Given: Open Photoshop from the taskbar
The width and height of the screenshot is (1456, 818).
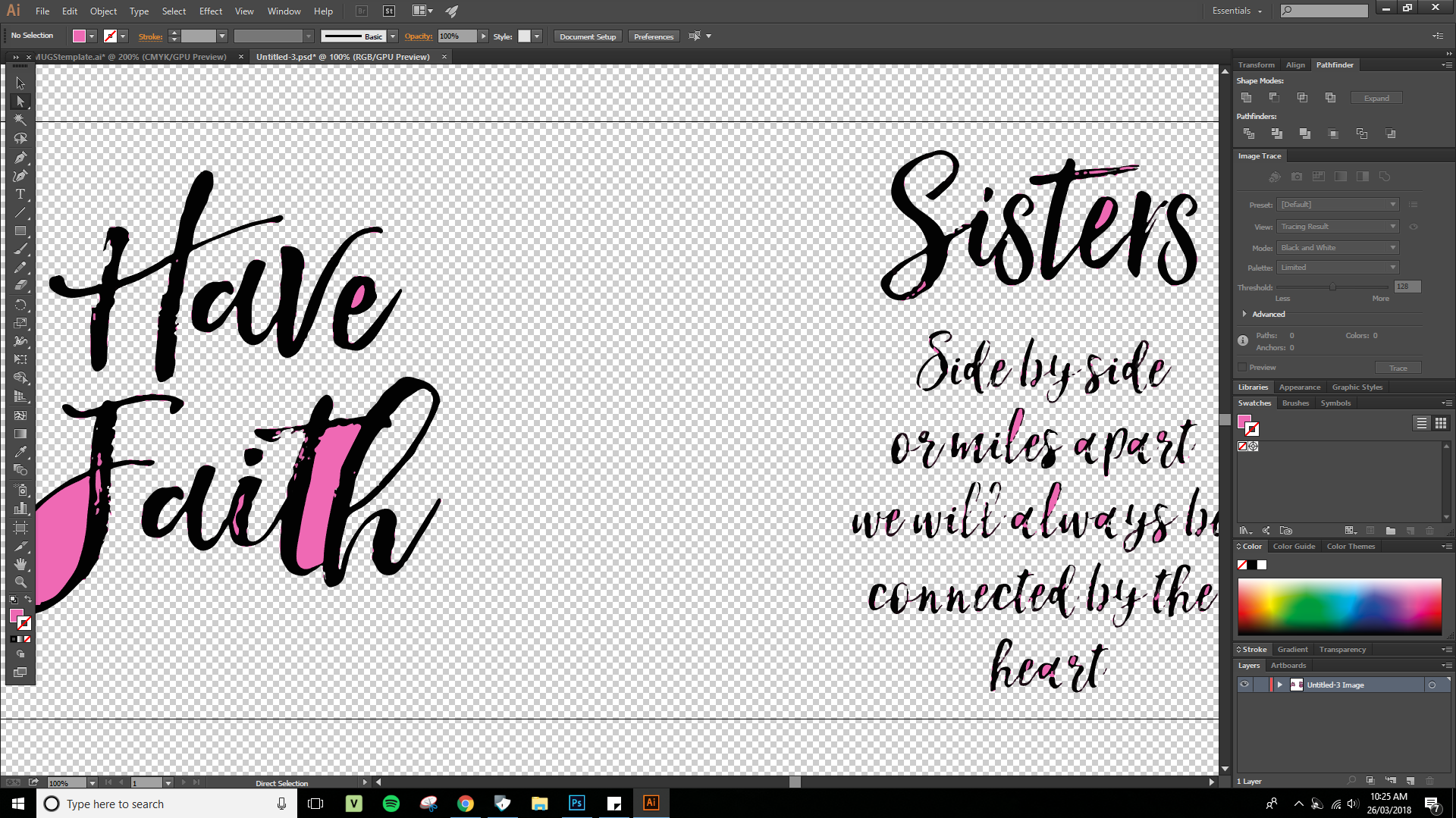Looking at the screenshot, I should (576, 804).
